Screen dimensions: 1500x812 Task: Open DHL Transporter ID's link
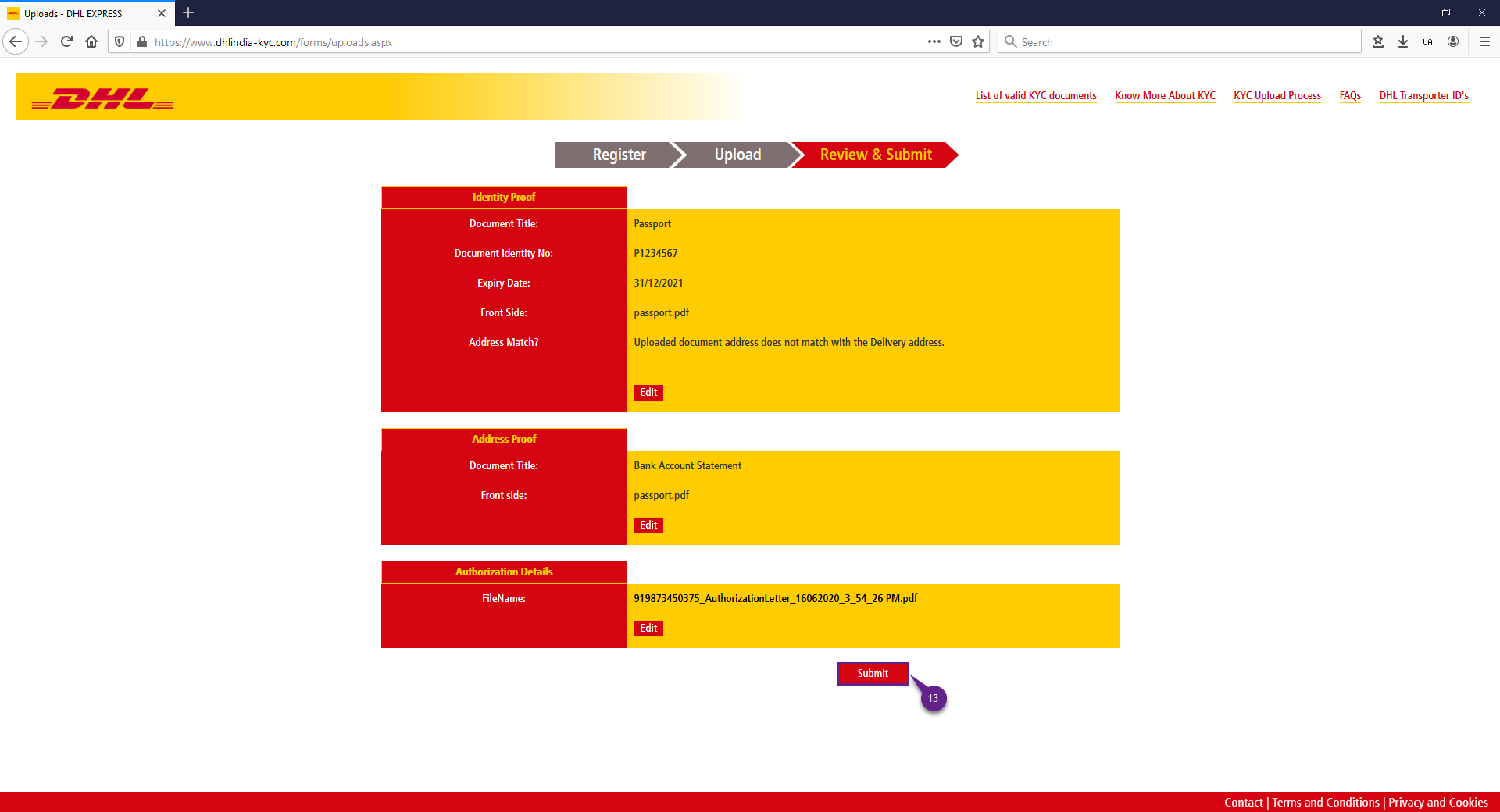click(x=1423, y=95)
